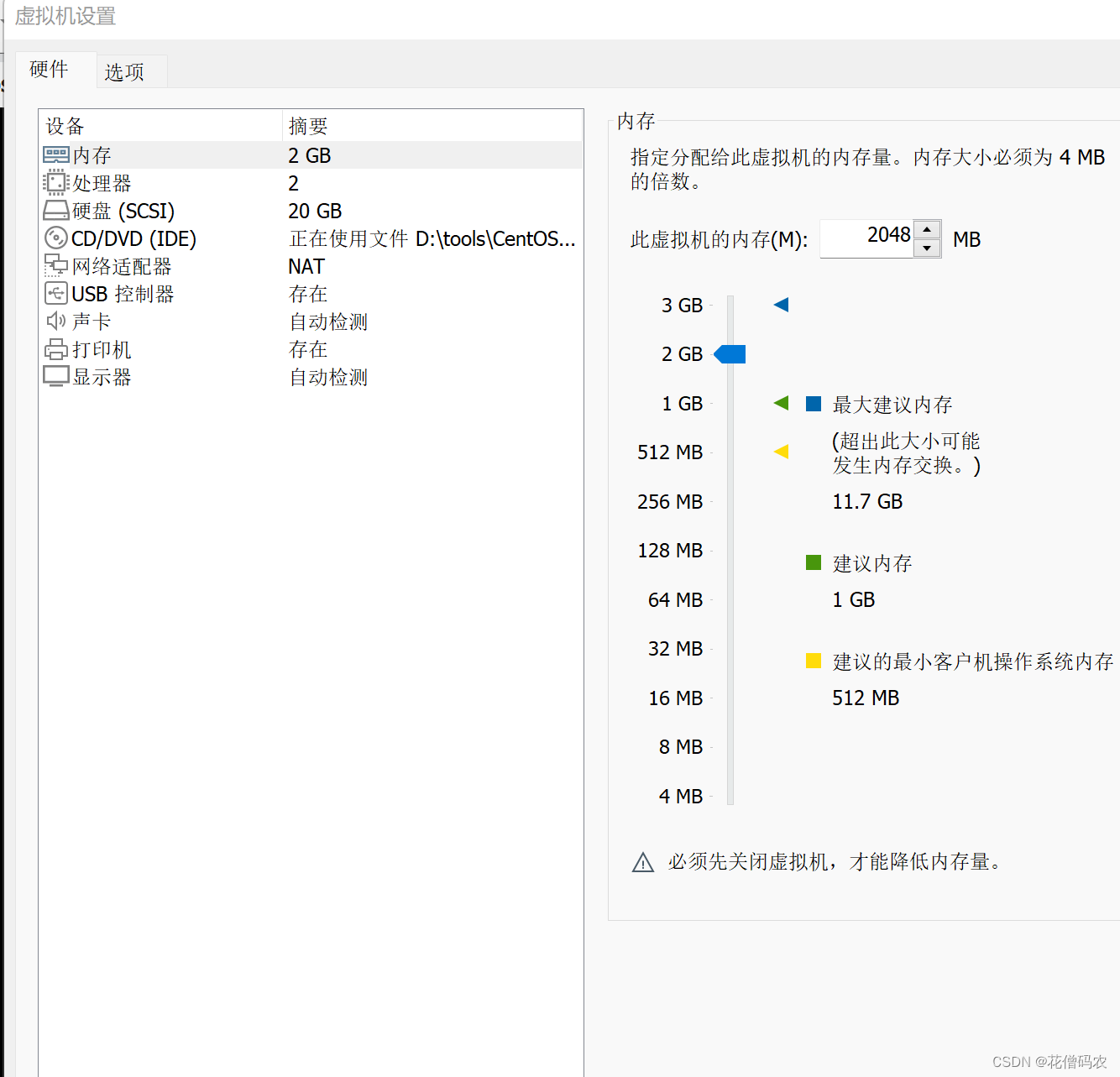Click the green 建议内存 legend swatch
This screenshot has height=1077, width=1120.
(x=814, y=562)
